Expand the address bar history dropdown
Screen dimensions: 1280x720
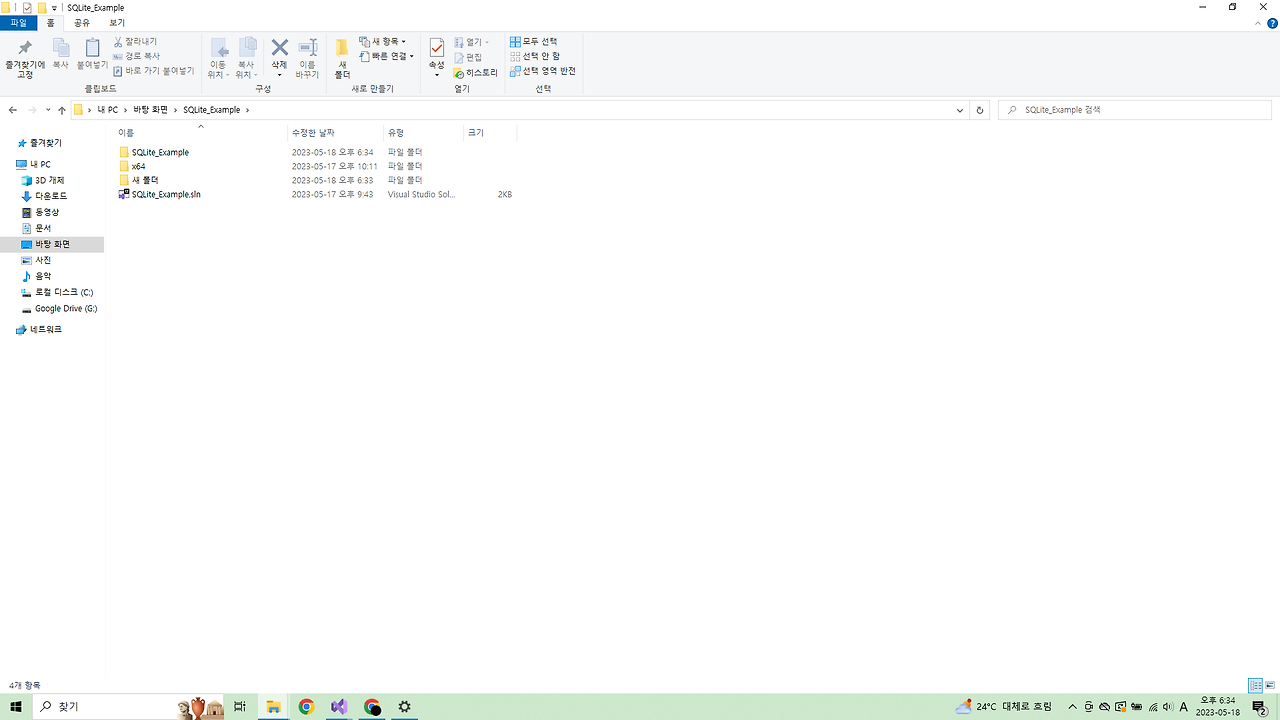[960, 110]
